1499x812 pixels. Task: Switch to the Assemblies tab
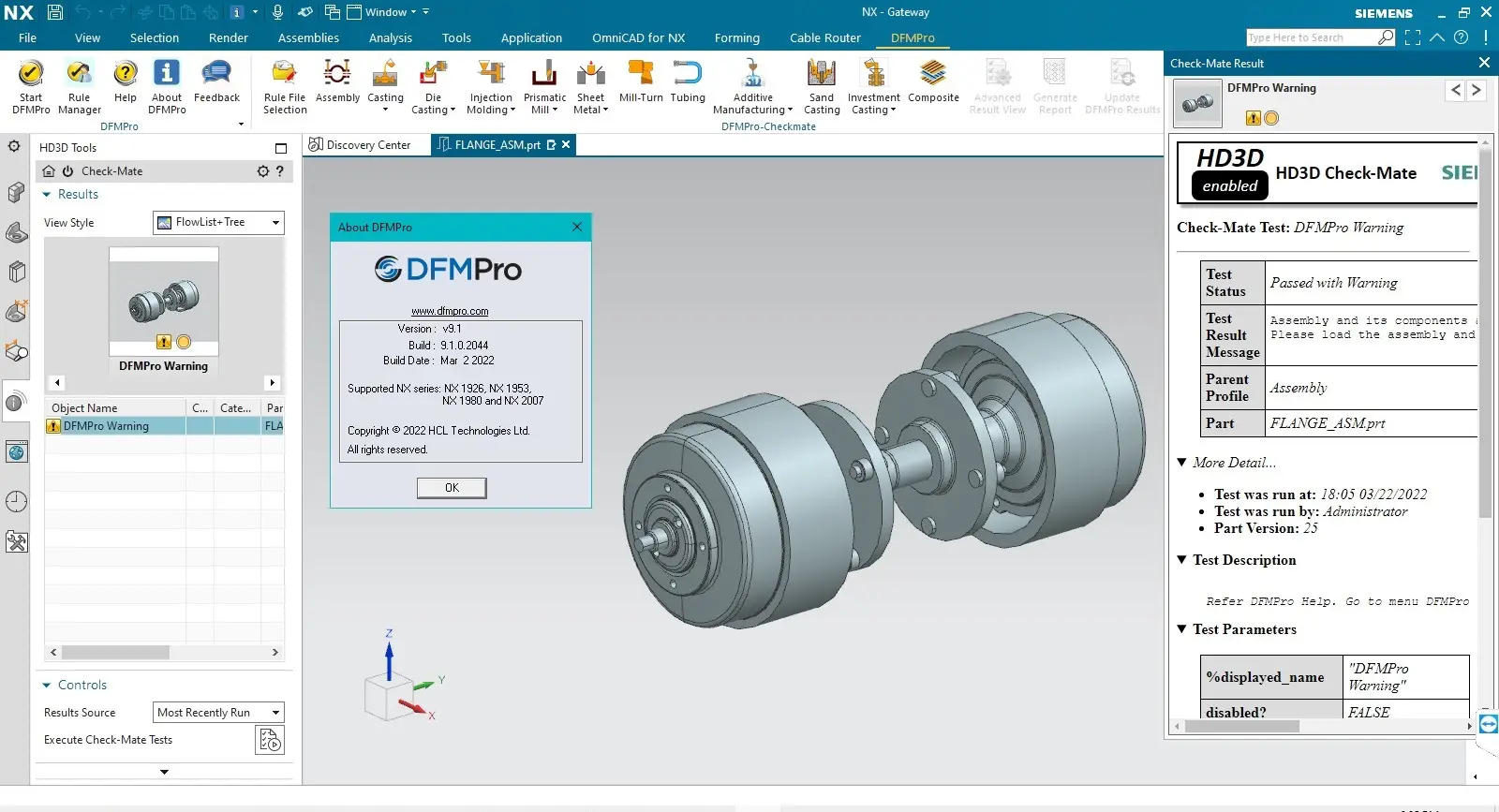[x=308, y=38]
